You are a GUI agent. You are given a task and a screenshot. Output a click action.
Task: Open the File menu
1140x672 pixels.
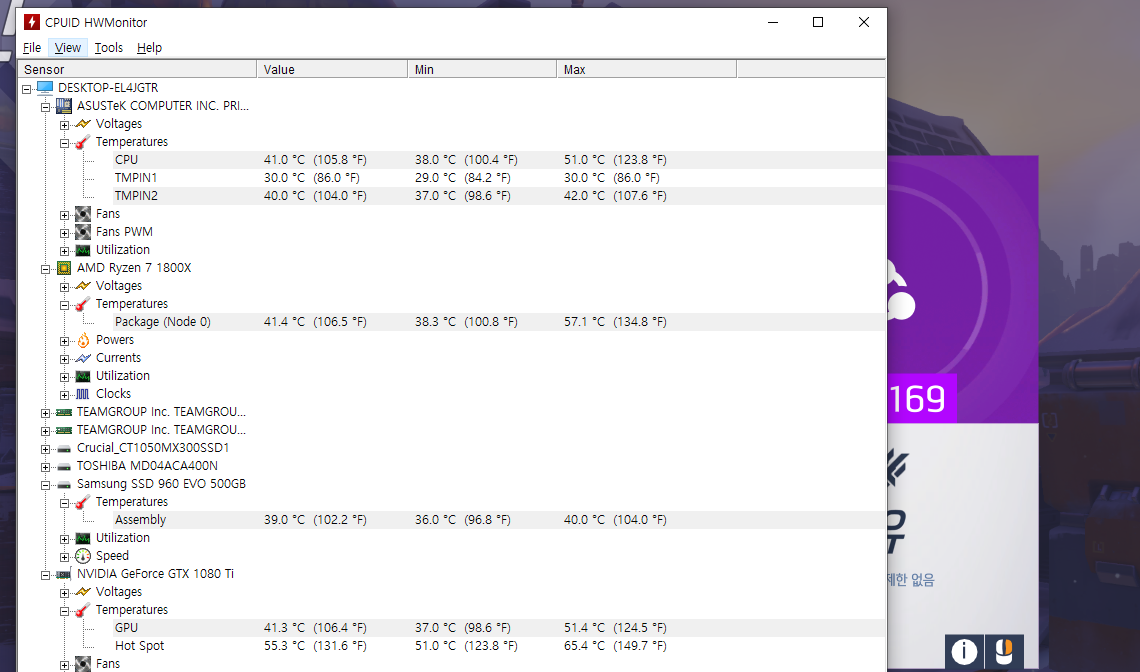coord(32,48)
